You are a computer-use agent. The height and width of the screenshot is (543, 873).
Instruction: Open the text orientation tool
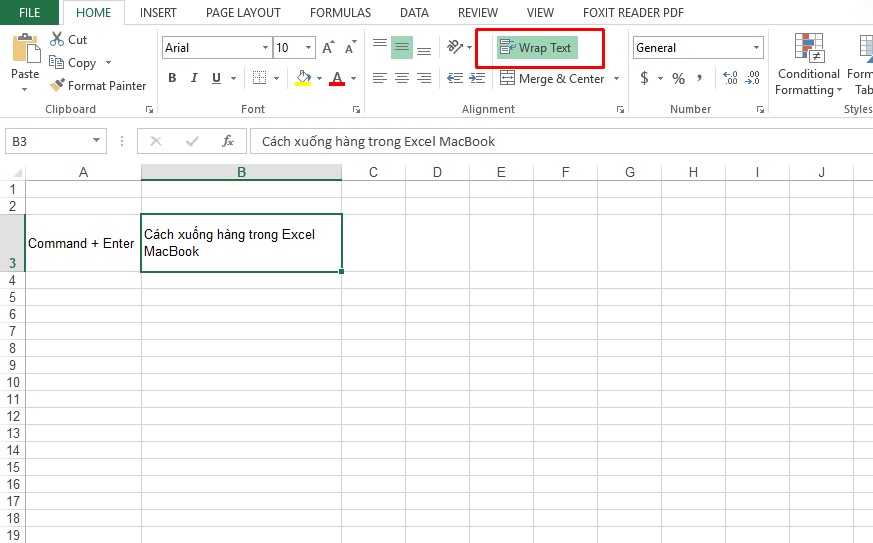(455, 47)
